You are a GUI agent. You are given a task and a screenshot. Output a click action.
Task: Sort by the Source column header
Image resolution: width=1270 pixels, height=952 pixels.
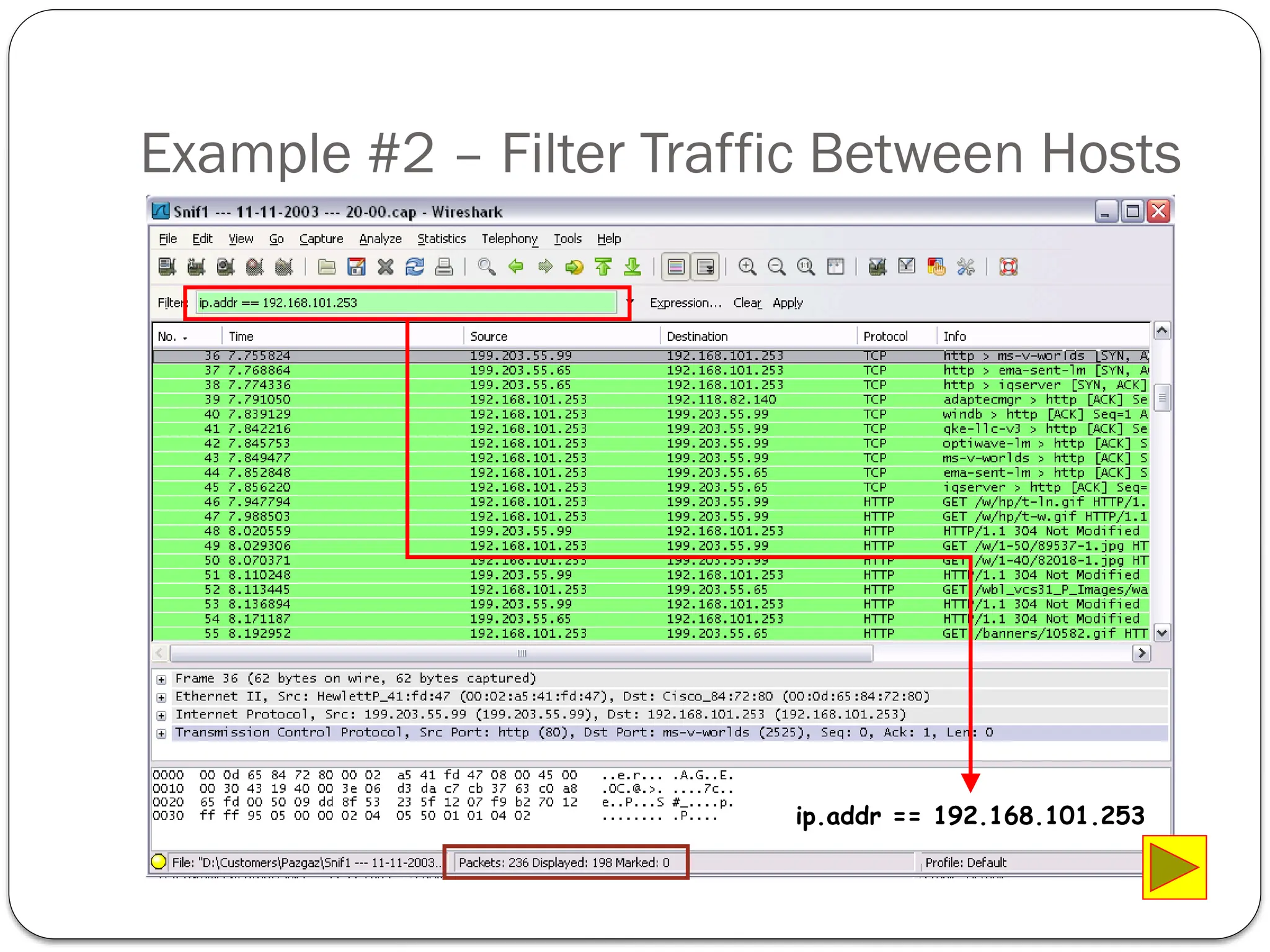coord(562,337)
